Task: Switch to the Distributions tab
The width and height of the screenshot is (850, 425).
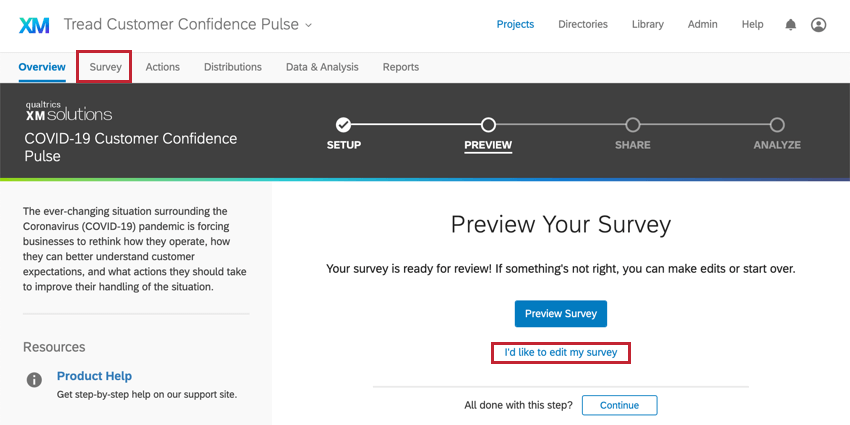Action: (233, 67)
